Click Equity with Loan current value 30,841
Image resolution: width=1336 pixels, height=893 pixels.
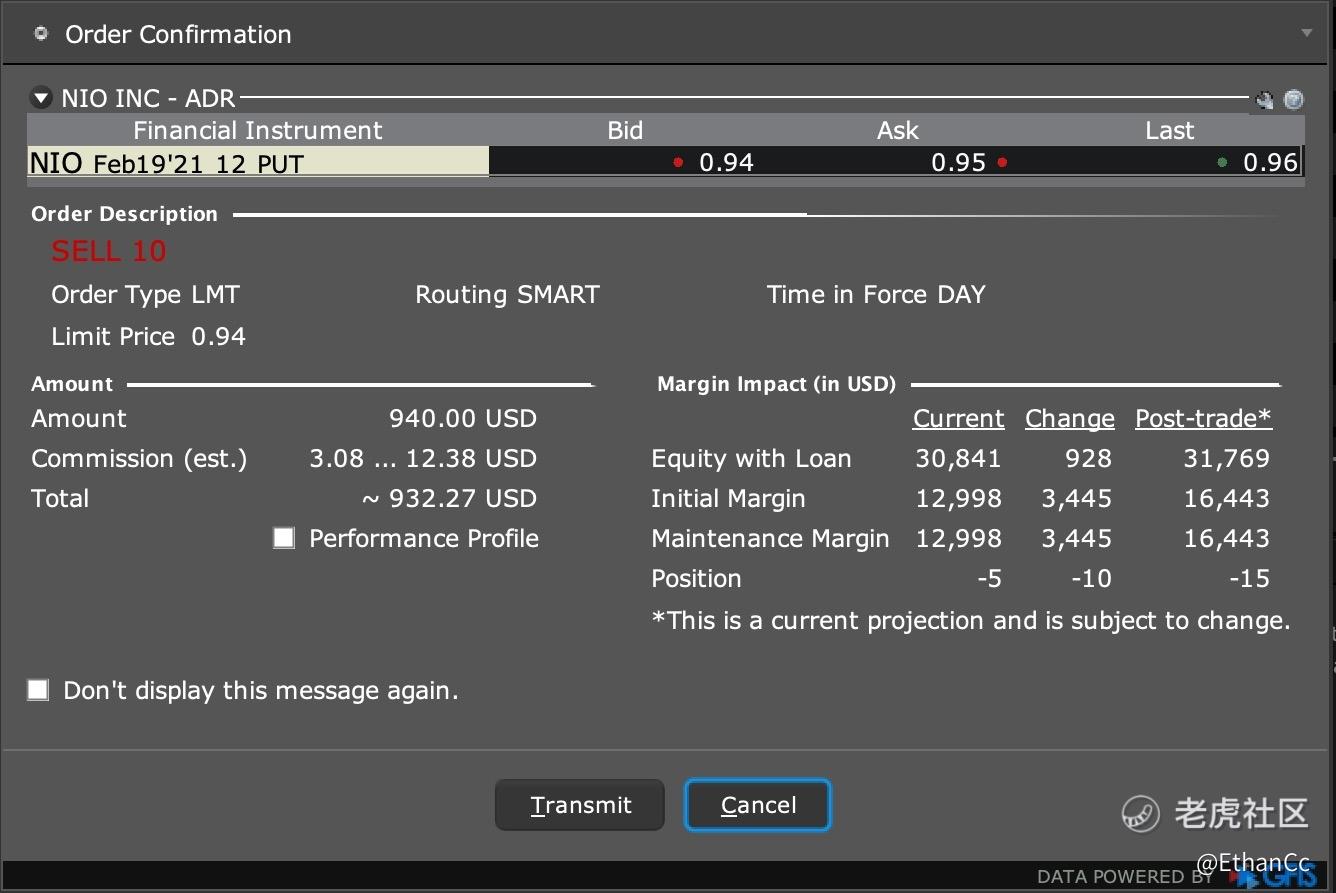pos(958,458)
